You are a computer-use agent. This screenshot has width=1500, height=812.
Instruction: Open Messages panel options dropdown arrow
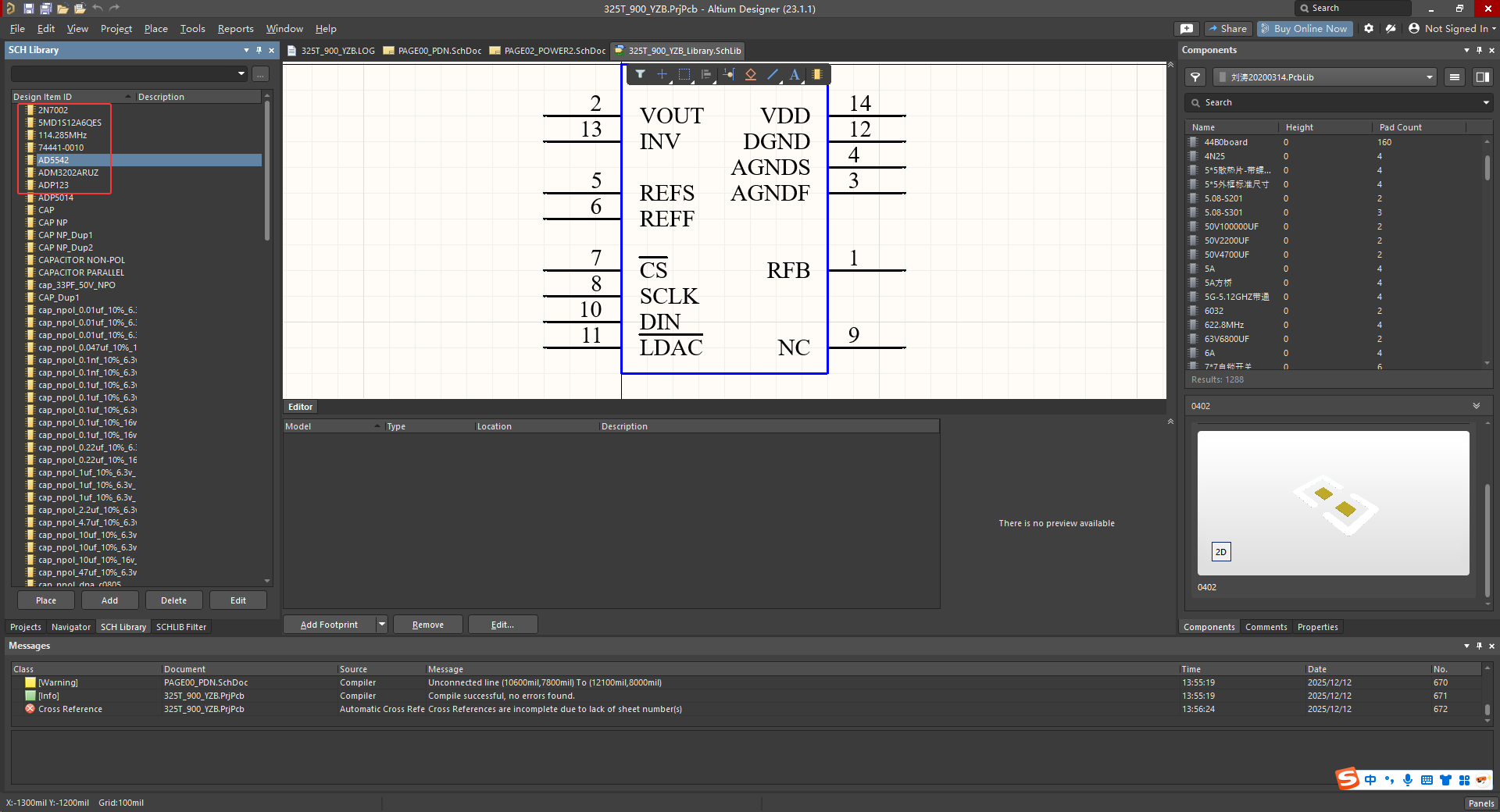(1466, 646)
